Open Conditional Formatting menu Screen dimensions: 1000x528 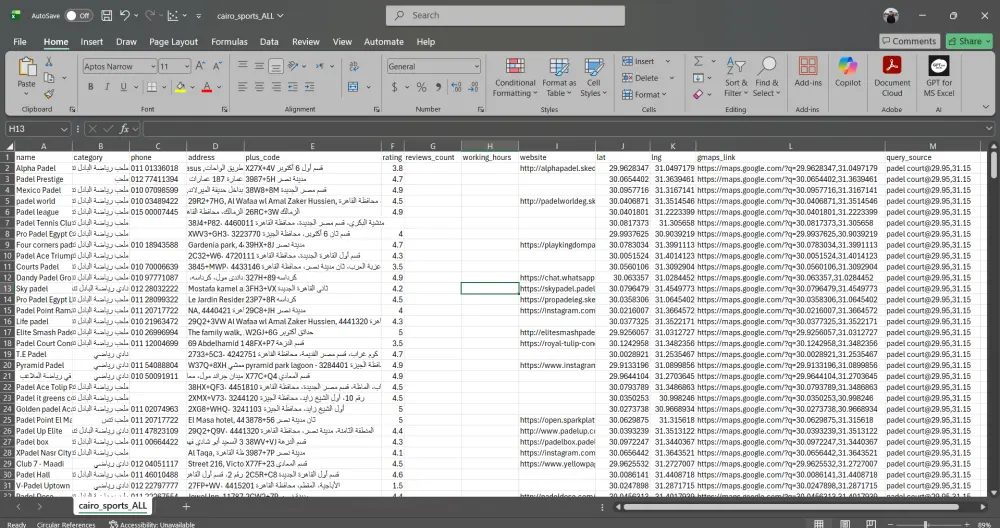[515, 77]
